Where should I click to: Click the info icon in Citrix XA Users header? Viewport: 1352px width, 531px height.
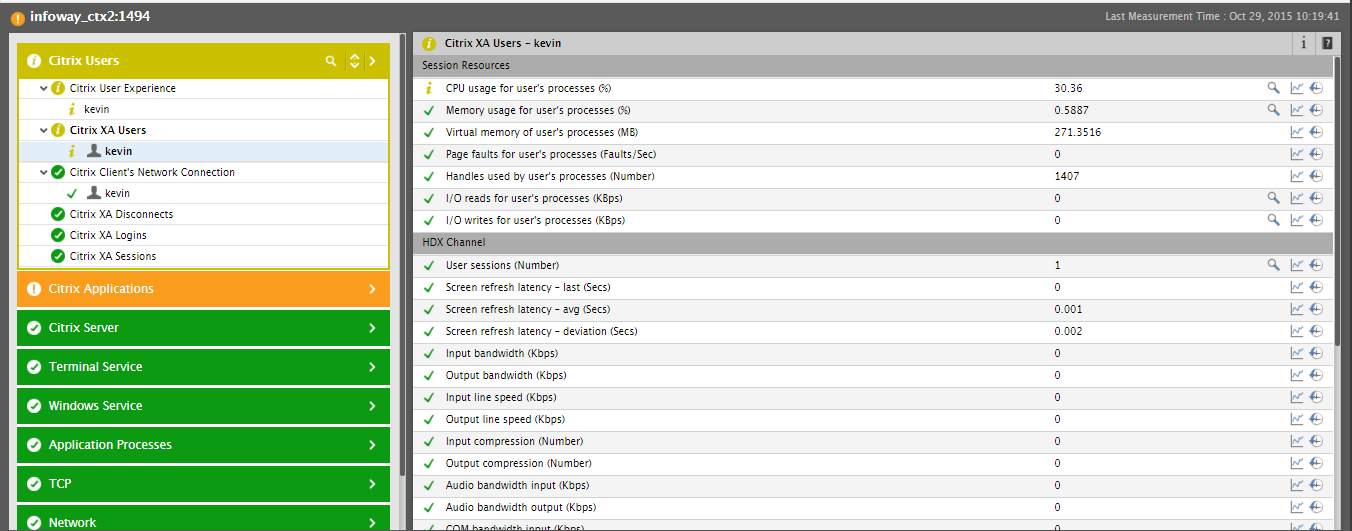coord(1303,43)
